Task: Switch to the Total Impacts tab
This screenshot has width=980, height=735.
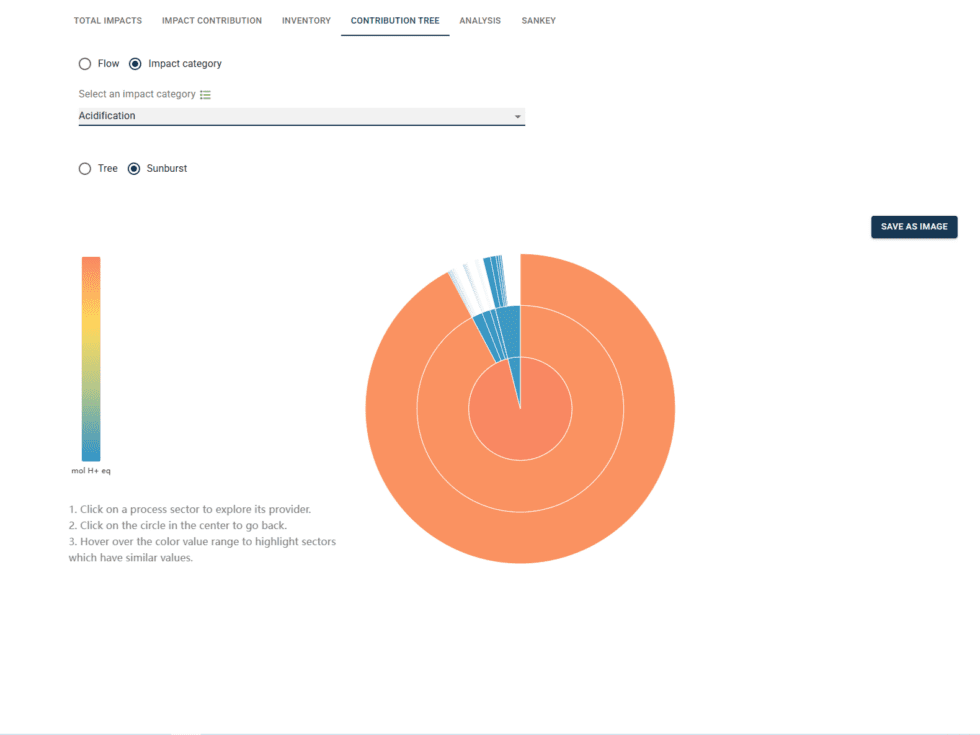Action: click(x=108, y=21)
